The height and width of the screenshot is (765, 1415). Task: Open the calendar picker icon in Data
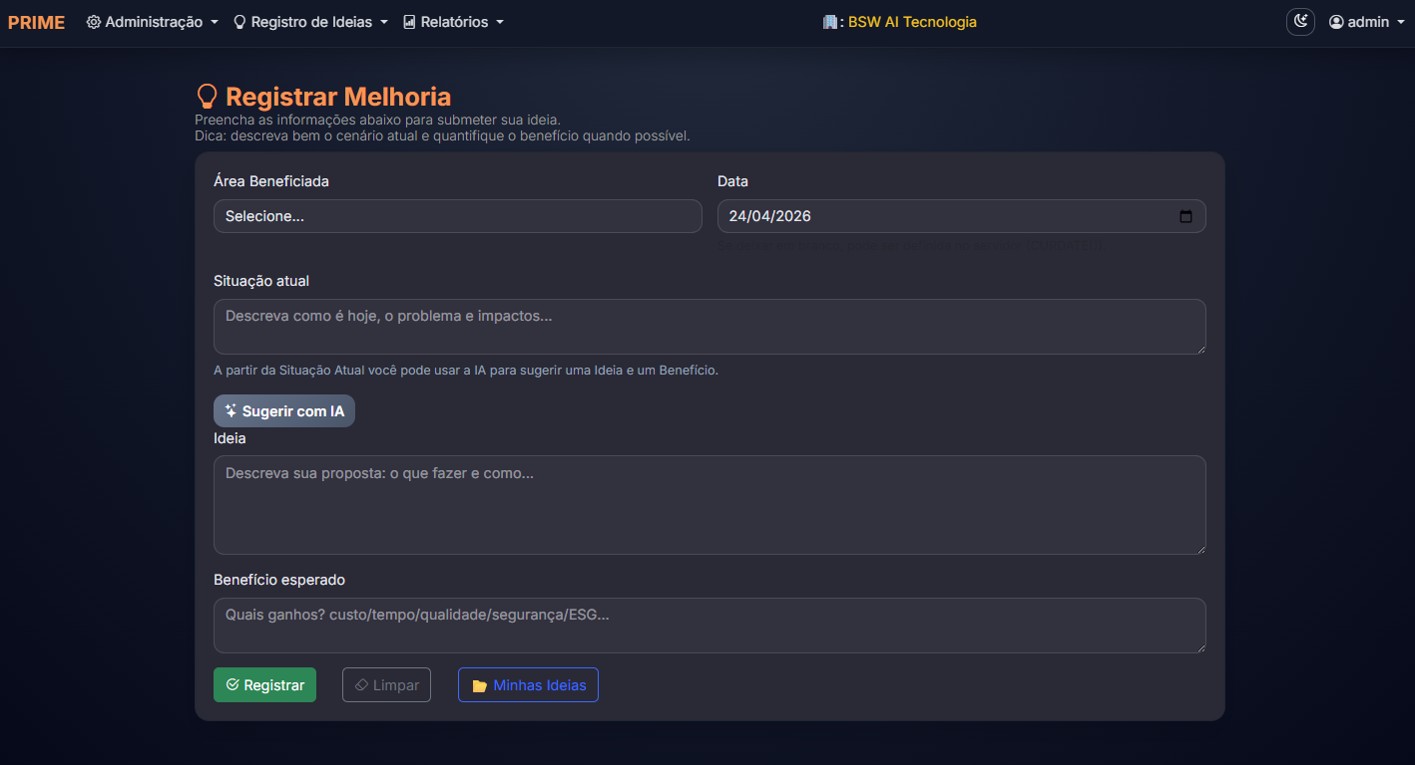click(1186, 216)
